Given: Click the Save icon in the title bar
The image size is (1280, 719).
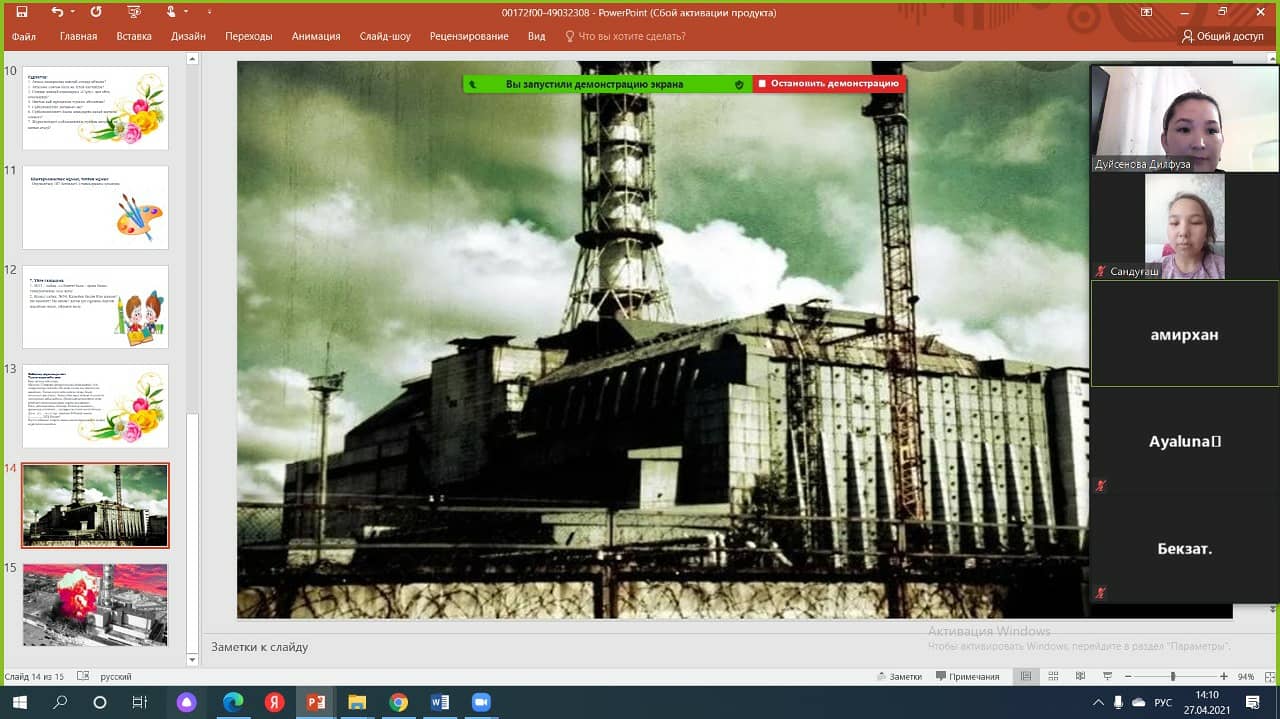Looking at the screenshot, I should (22, 12).
